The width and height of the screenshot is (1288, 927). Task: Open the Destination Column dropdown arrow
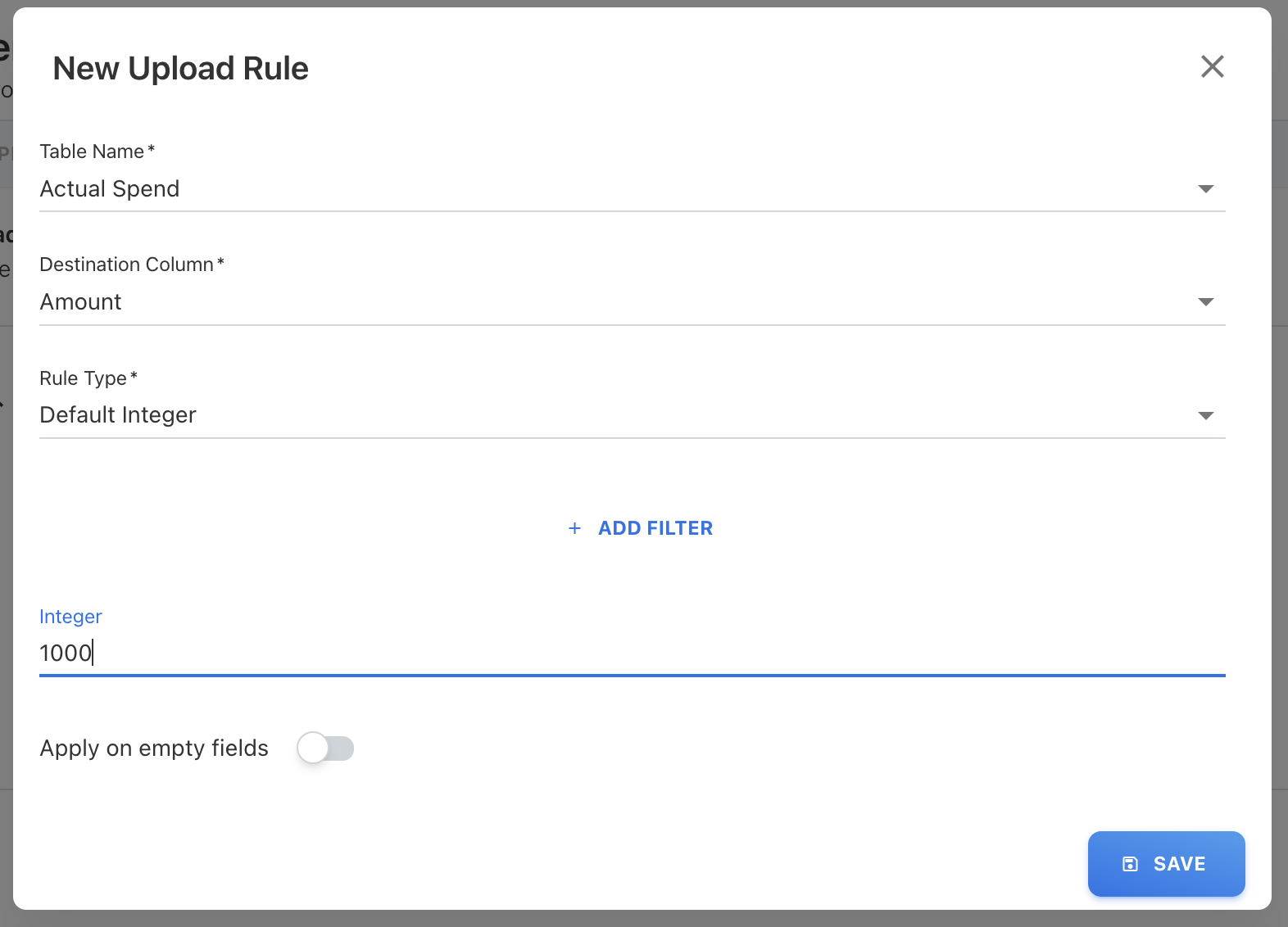[x=1205, y=302]
